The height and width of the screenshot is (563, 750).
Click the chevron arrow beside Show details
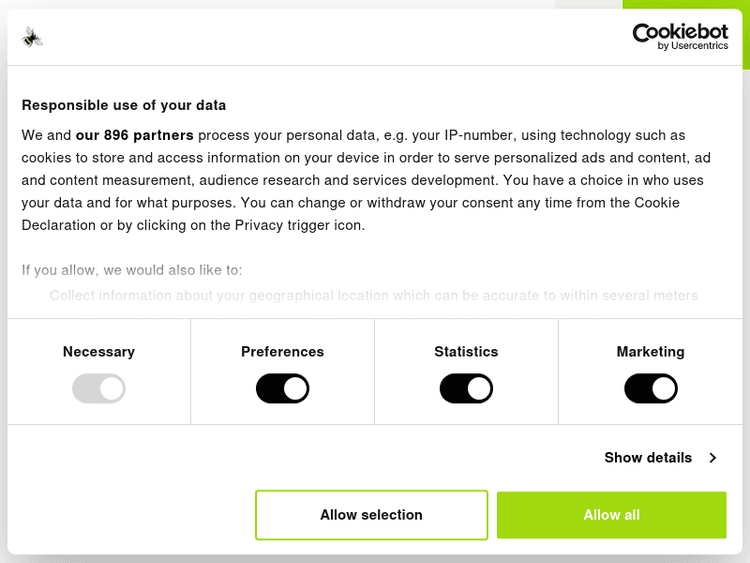[713, 458]
